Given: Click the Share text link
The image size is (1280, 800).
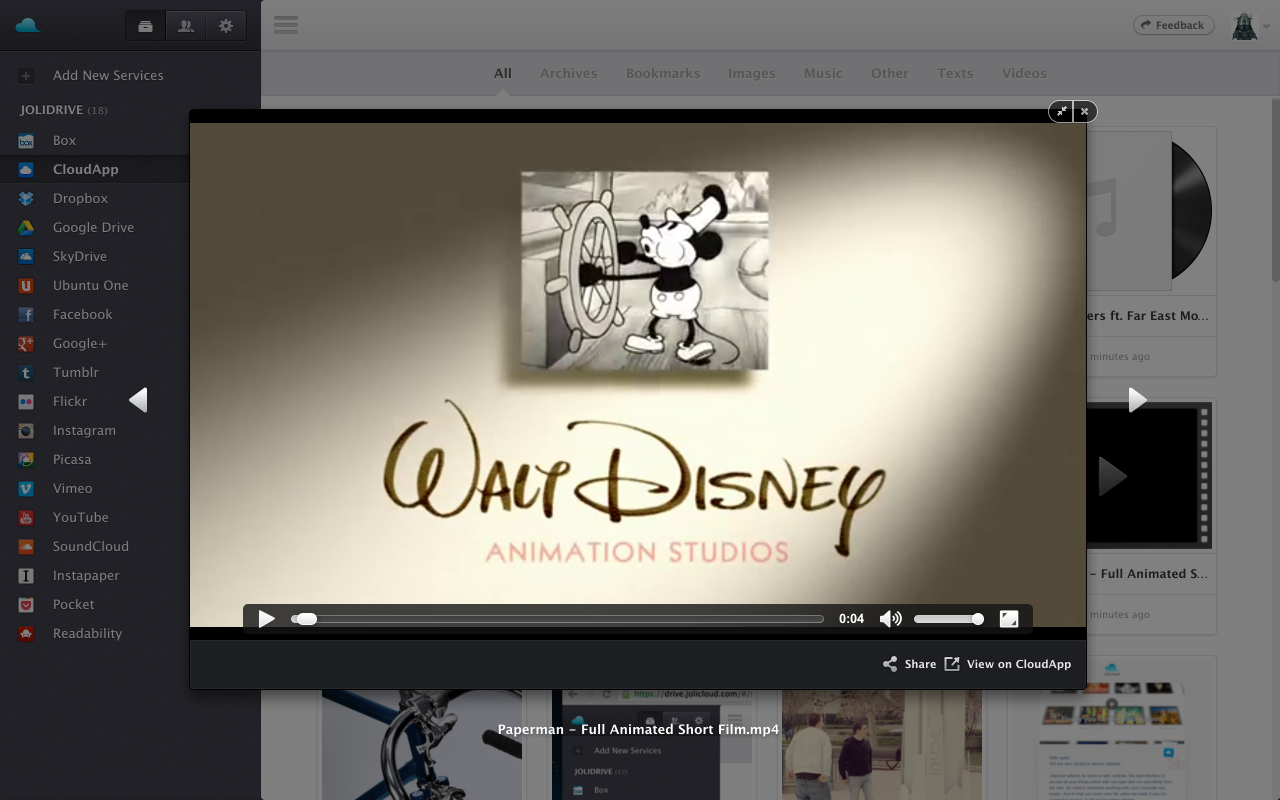Looking at the screenshot, I should tap(920, 664).
